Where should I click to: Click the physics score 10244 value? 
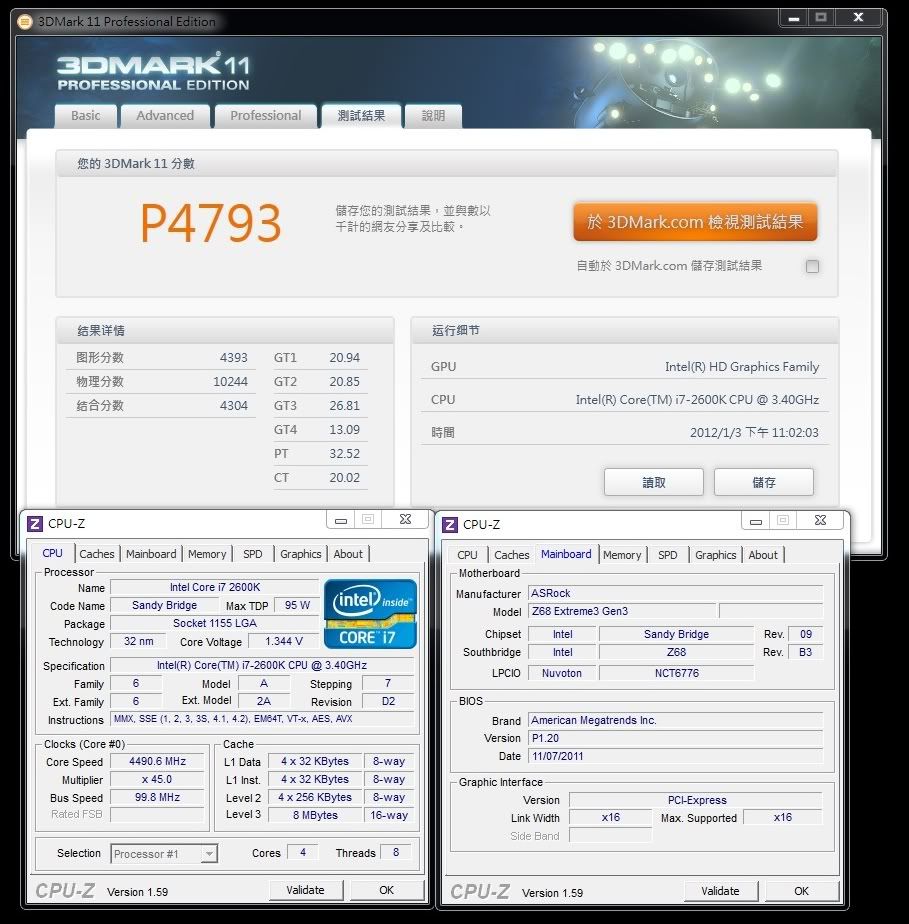[230, 382]
